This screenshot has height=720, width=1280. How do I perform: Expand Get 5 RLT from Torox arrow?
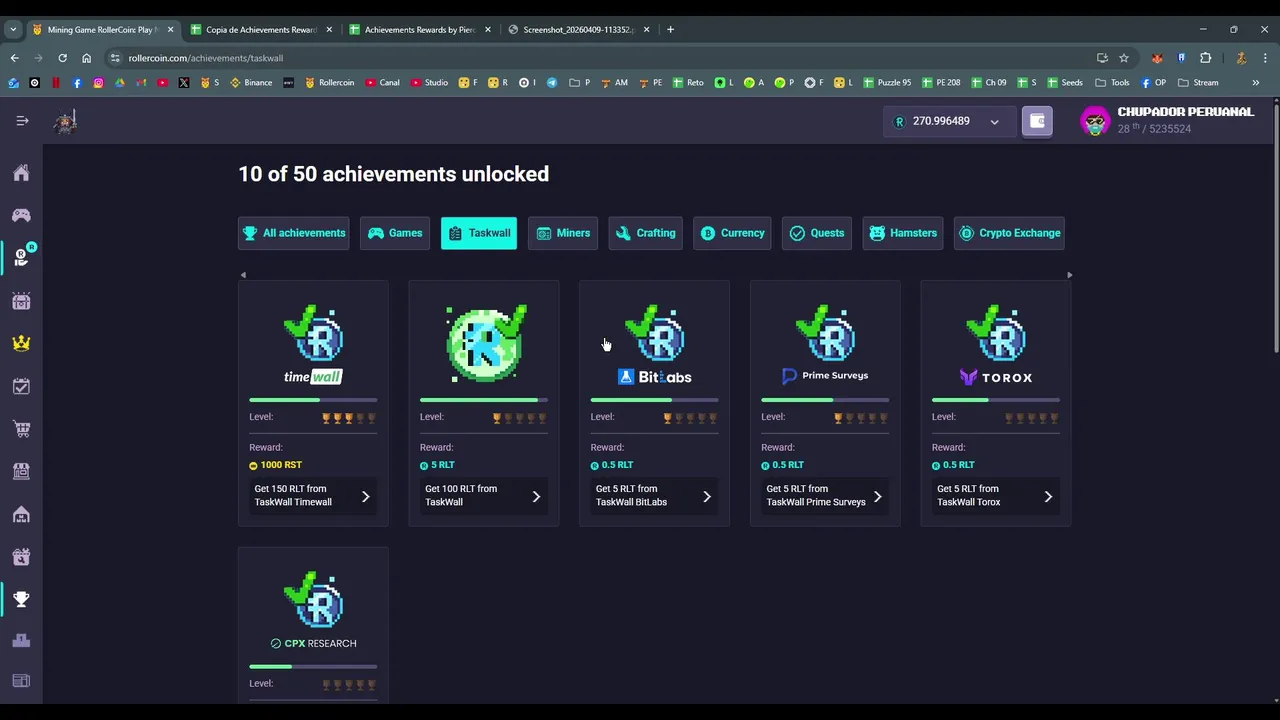[1048, 496]
